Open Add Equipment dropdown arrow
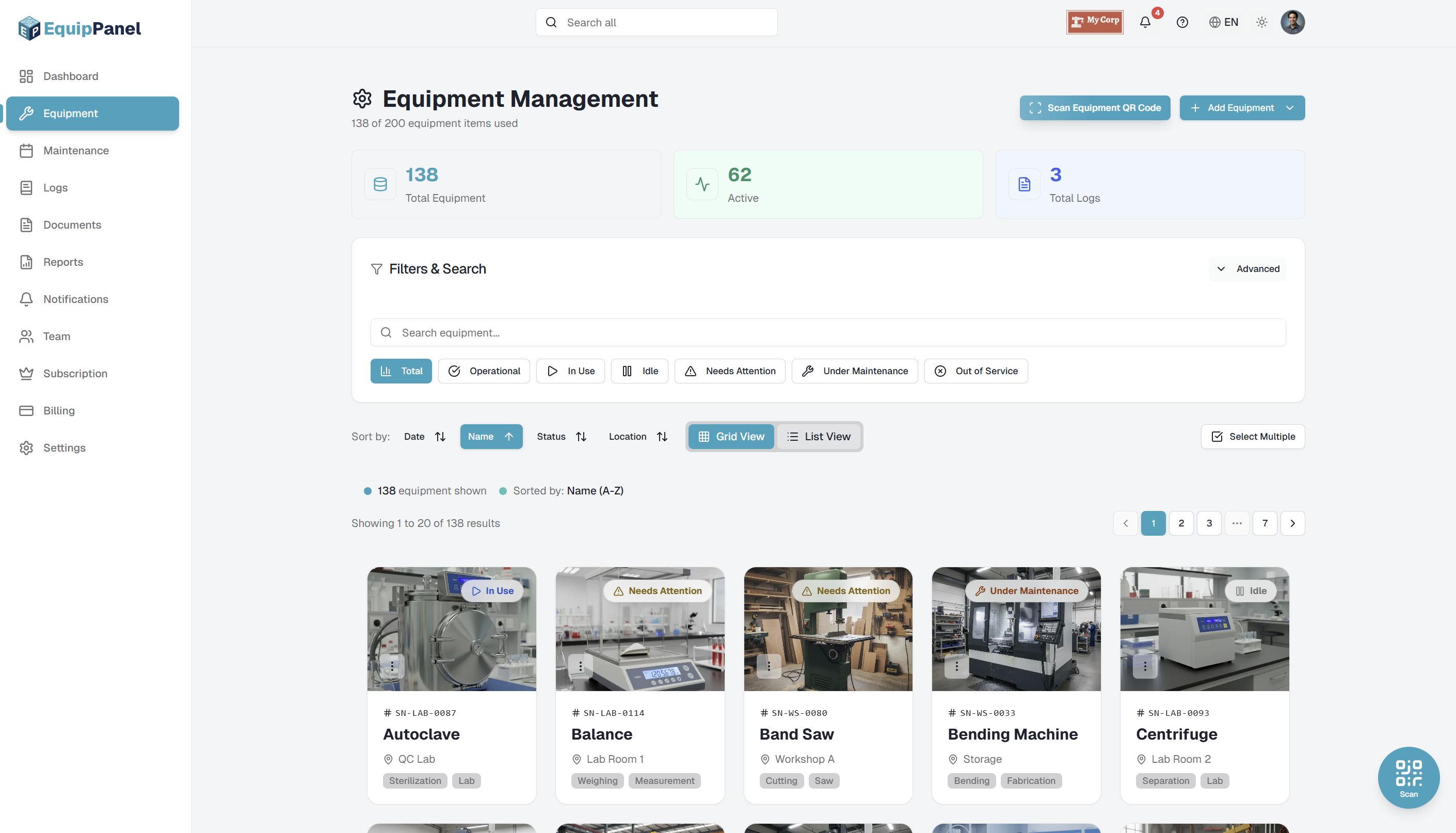Image resolution: width=1456 pixels, height=833 pixels. point(1289,107)
